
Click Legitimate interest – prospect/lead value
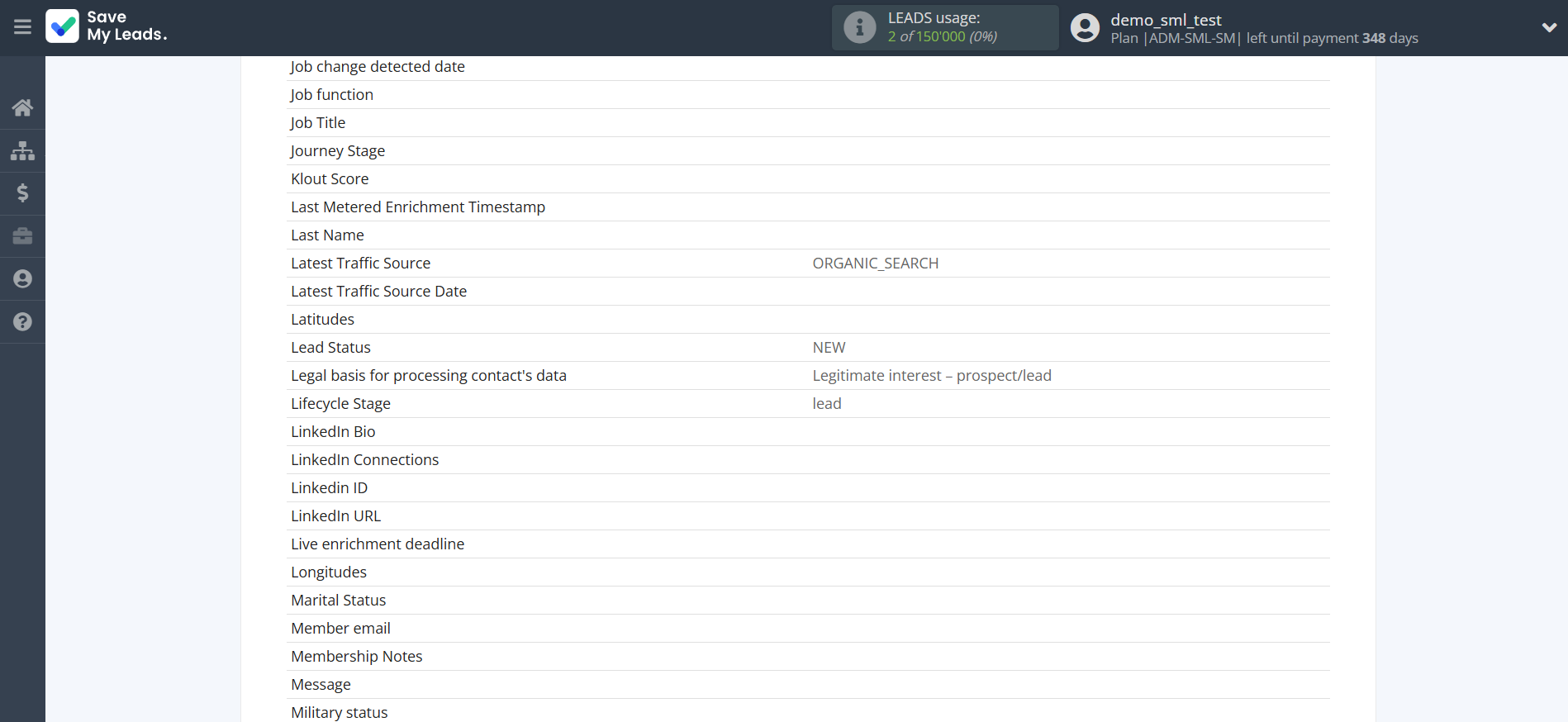click(x=931, y=376)
